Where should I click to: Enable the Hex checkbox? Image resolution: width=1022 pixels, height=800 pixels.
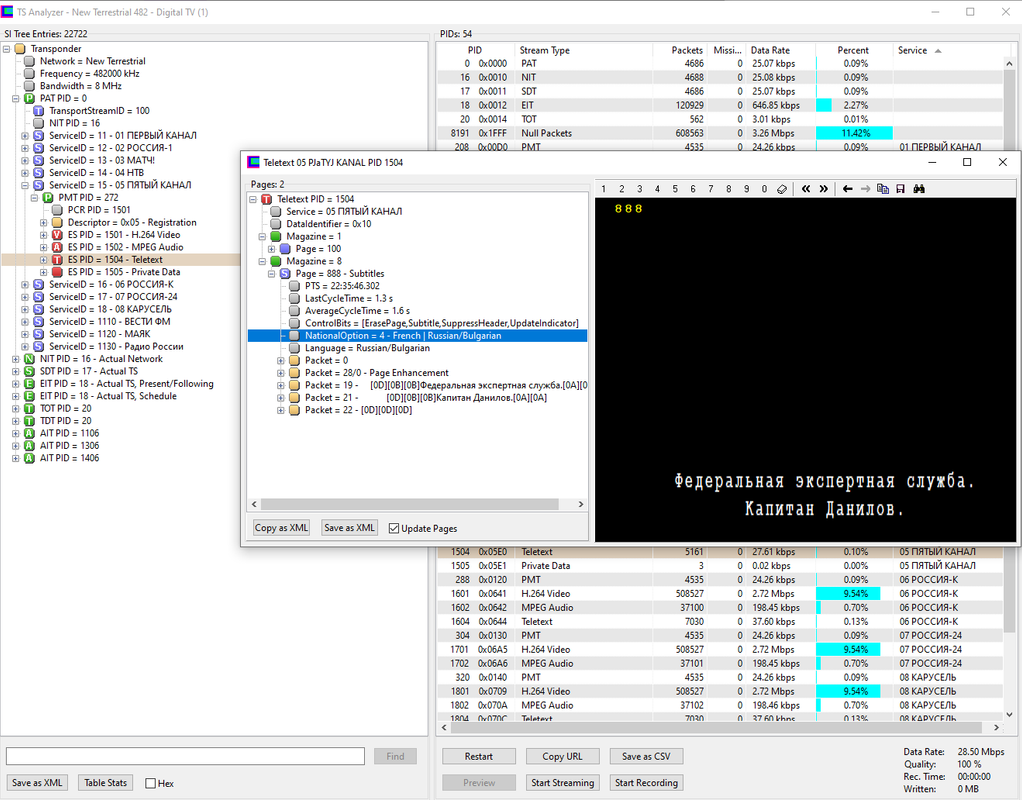(x=151, y=783)
